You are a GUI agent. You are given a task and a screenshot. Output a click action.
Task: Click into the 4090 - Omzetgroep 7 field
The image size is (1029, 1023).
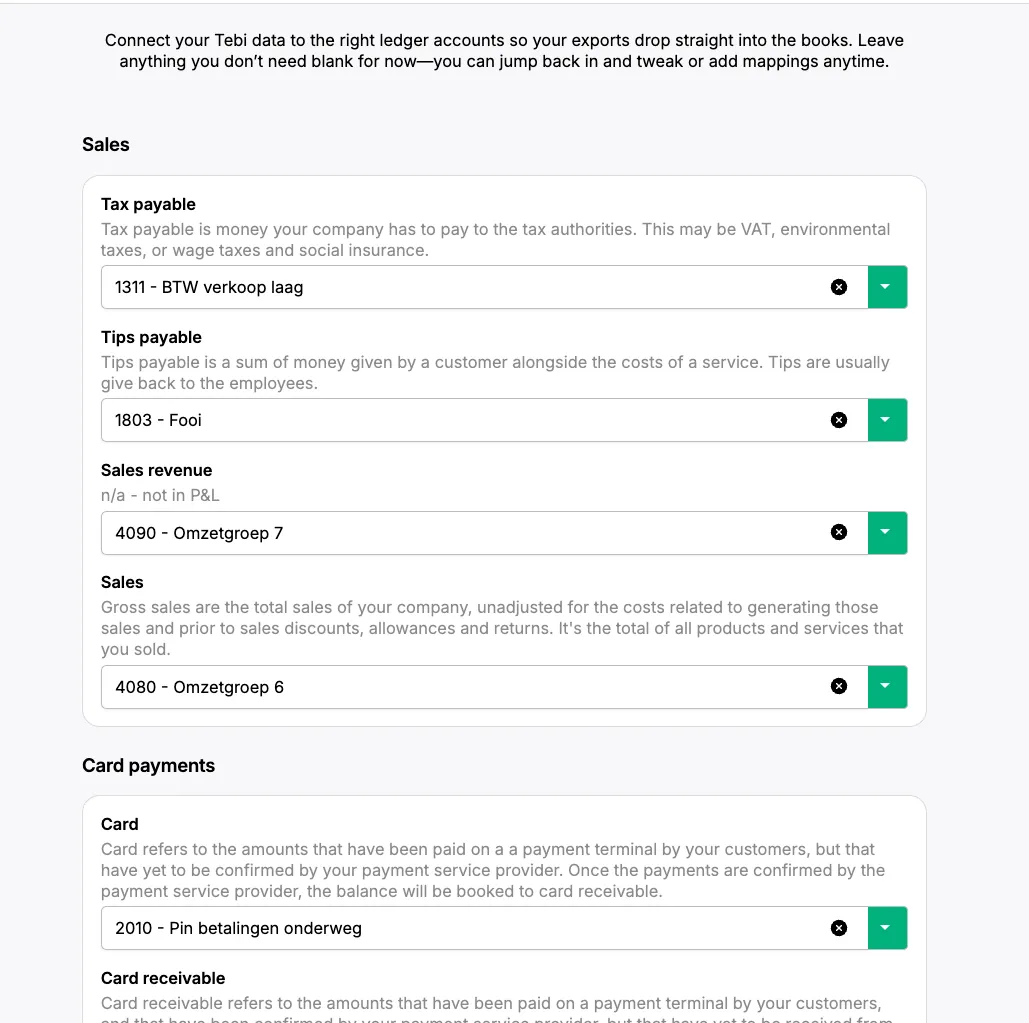460,533
